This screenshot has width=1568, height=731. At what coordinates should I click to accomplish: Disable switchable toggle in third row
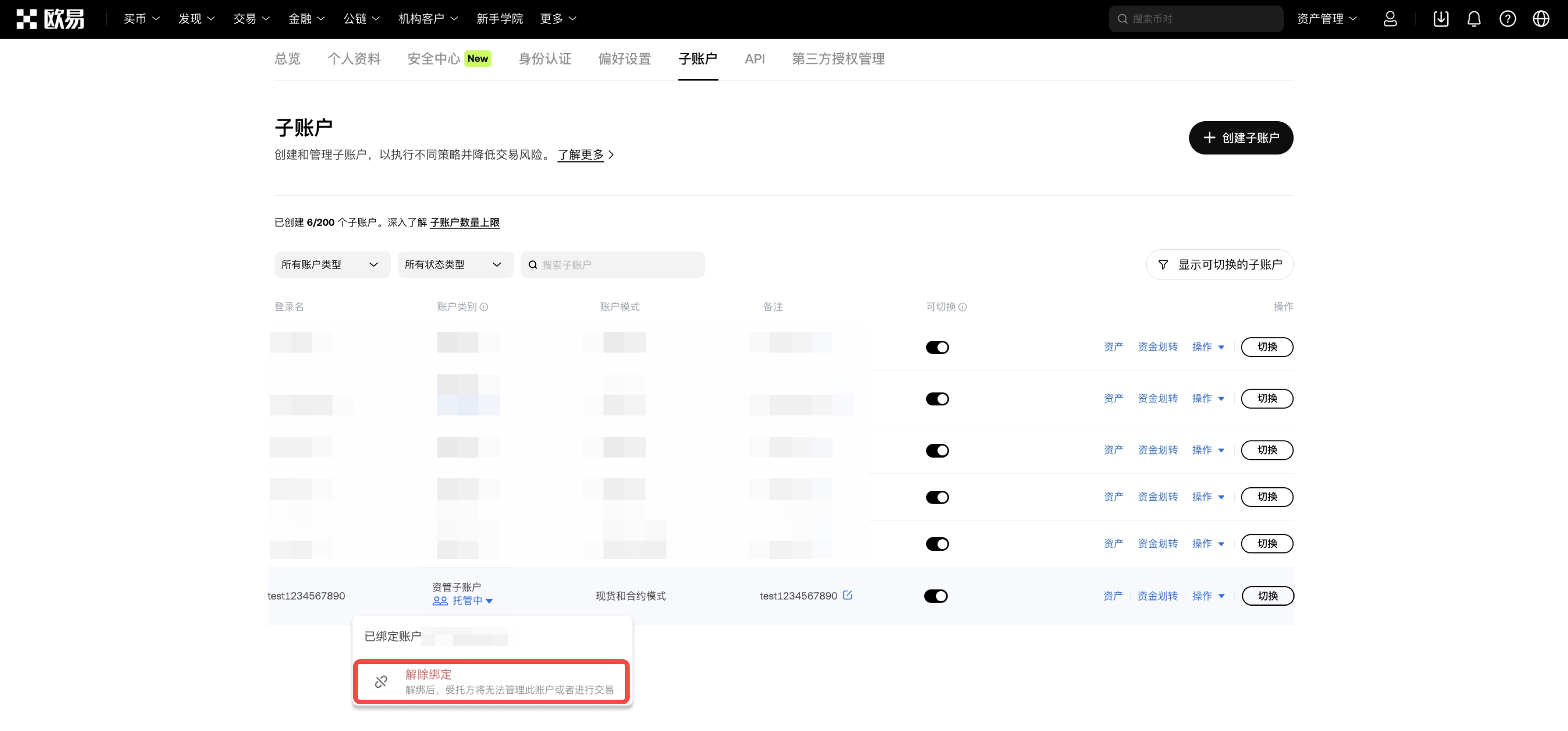(937, 450)
